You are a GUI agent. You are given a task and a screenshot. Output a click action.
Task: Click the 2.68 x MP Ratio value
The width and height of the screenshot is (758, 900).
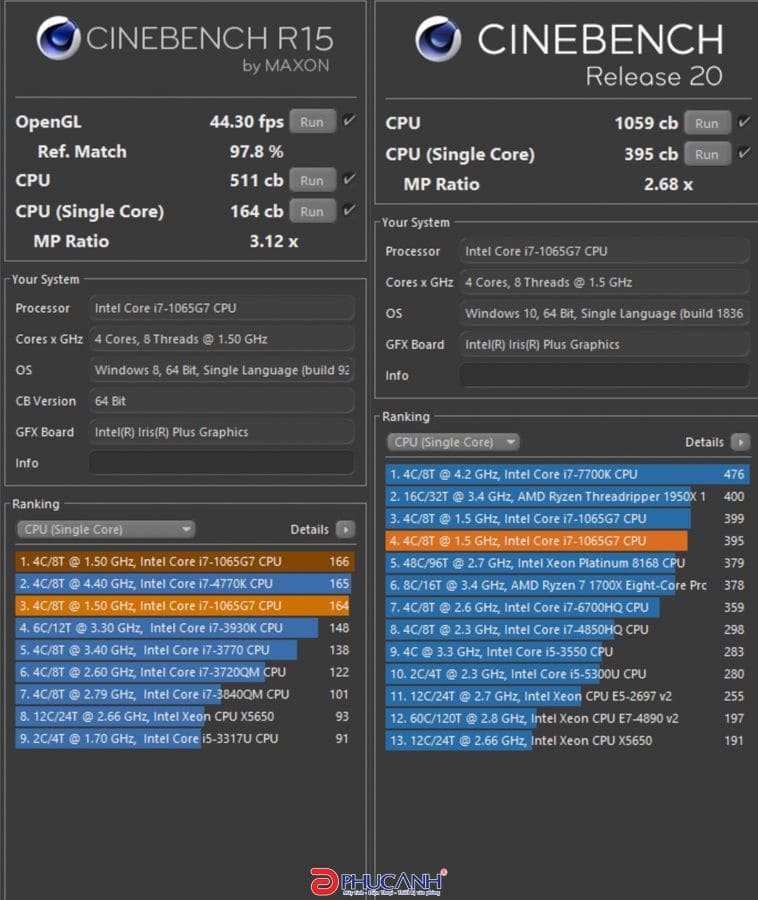[x=668, y=184]
